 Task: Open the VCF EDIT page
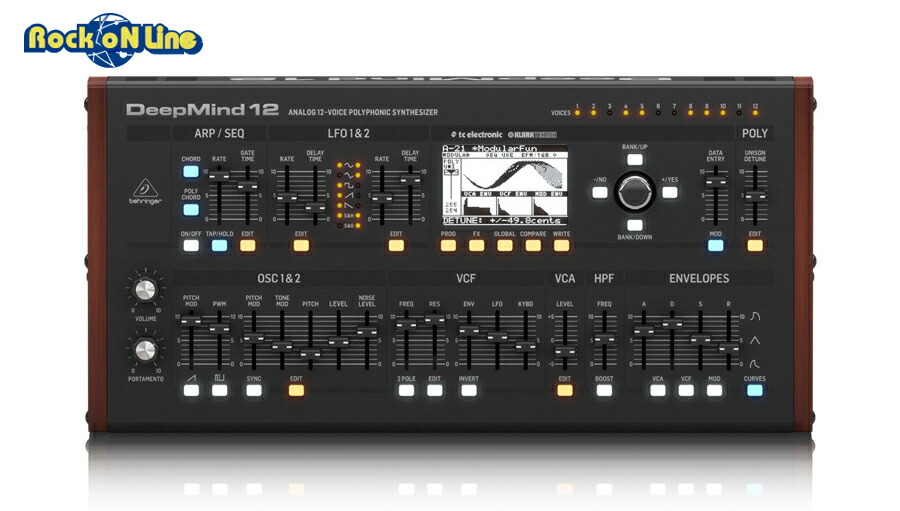(435, 391)
